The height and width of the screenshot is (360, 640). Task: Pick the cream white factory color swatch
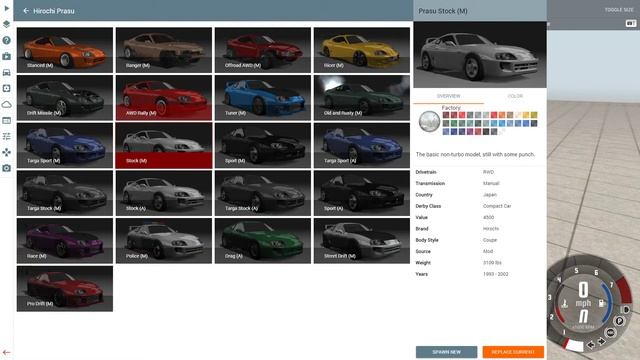point(518,115)
